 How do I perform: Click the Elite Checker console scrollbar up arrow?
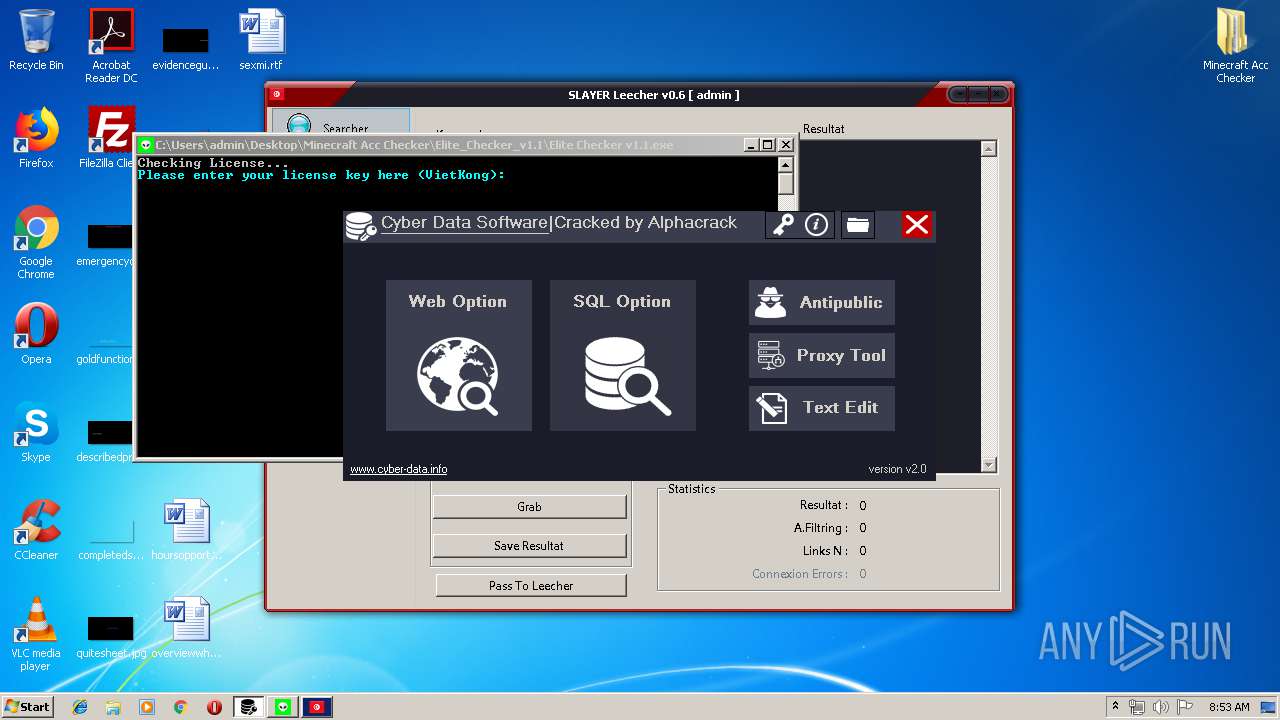pyautogui.click(x=786, y=164)
